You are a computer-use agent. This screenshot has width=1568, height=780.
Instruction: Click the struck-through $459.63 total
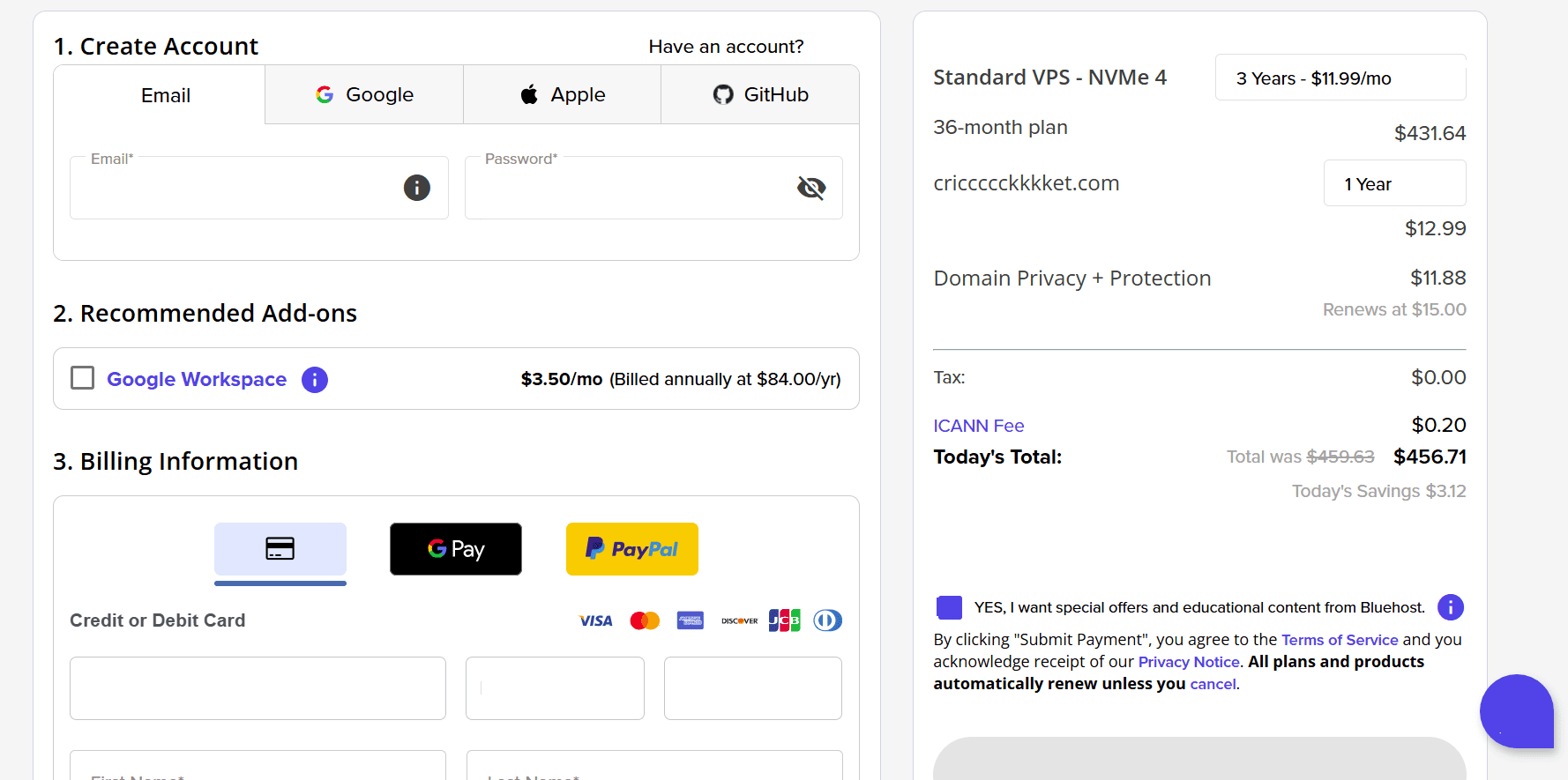pyautogui.click(x=1340, y=457)
